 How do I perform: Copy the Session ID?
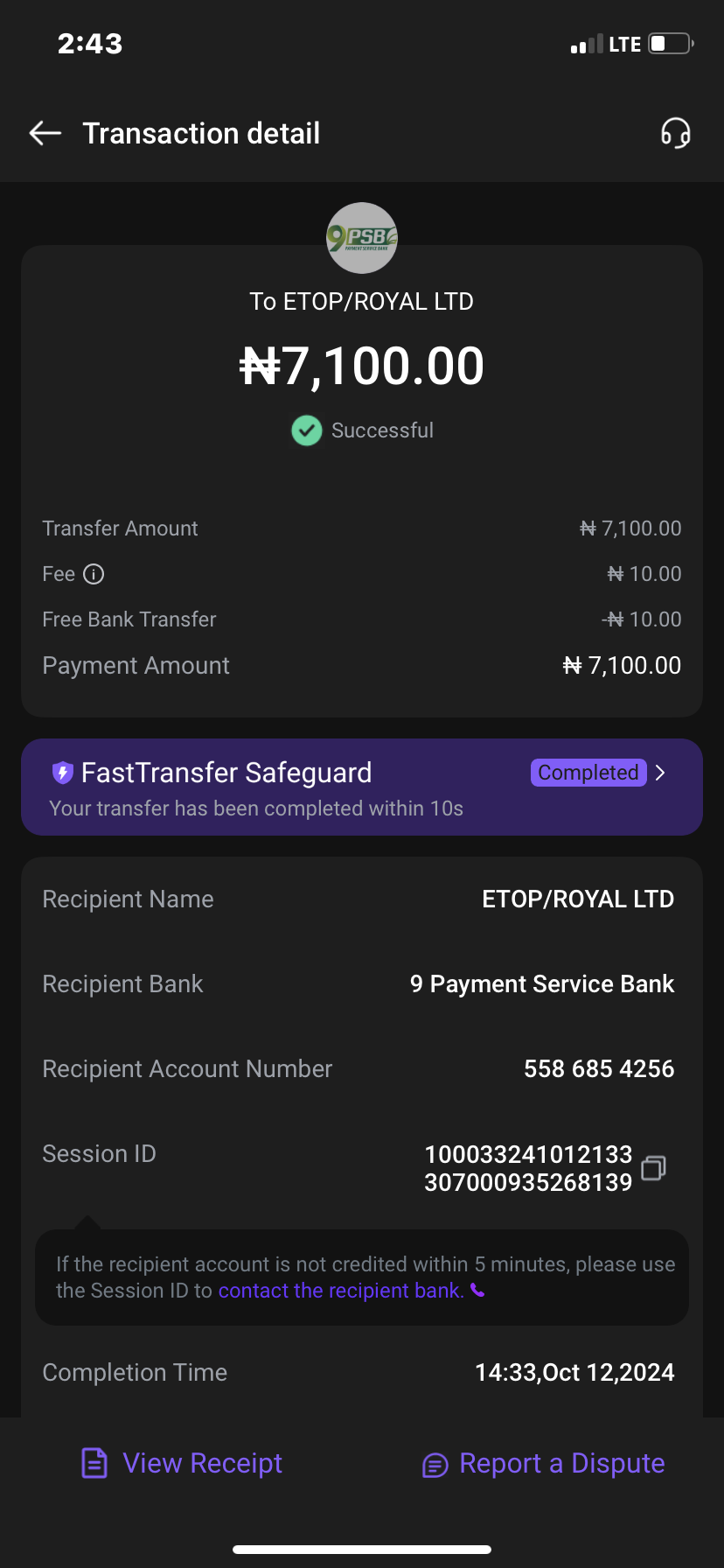coord(653,1168)
